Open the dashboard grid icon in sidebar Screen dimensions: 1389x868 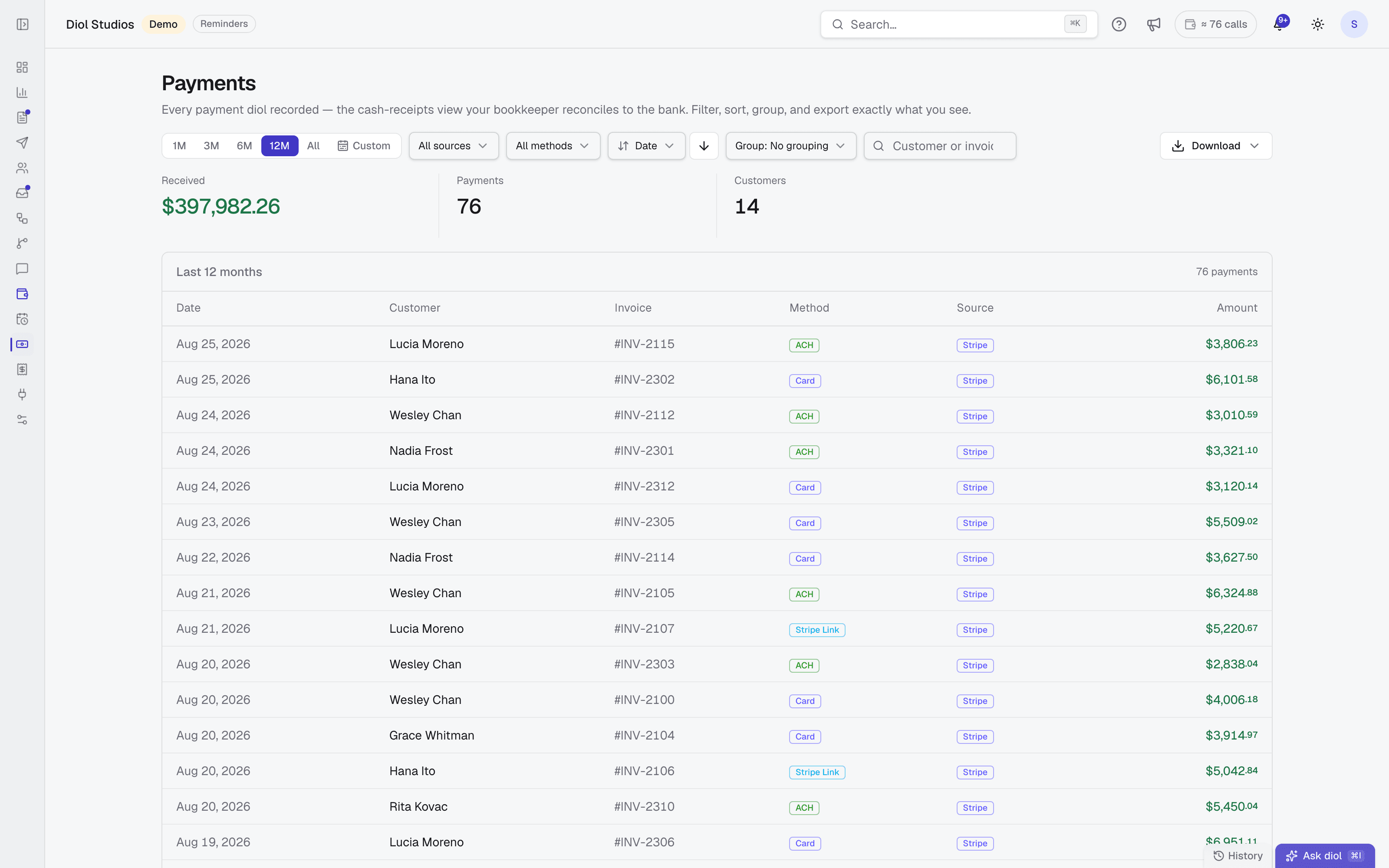(23, 67)
